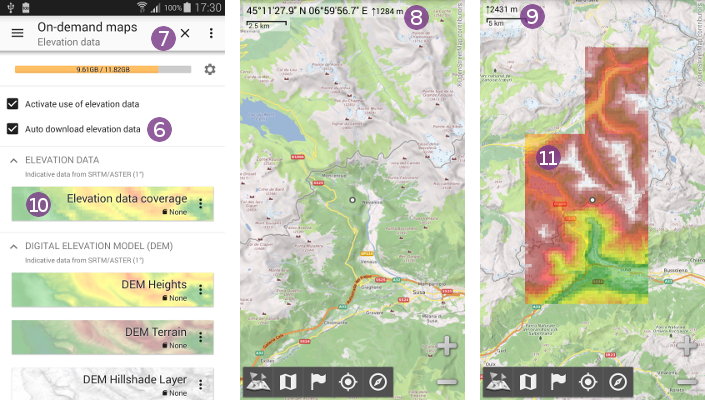
Task: Open folded map icon in right map toolbar
Action: point(528,382)
